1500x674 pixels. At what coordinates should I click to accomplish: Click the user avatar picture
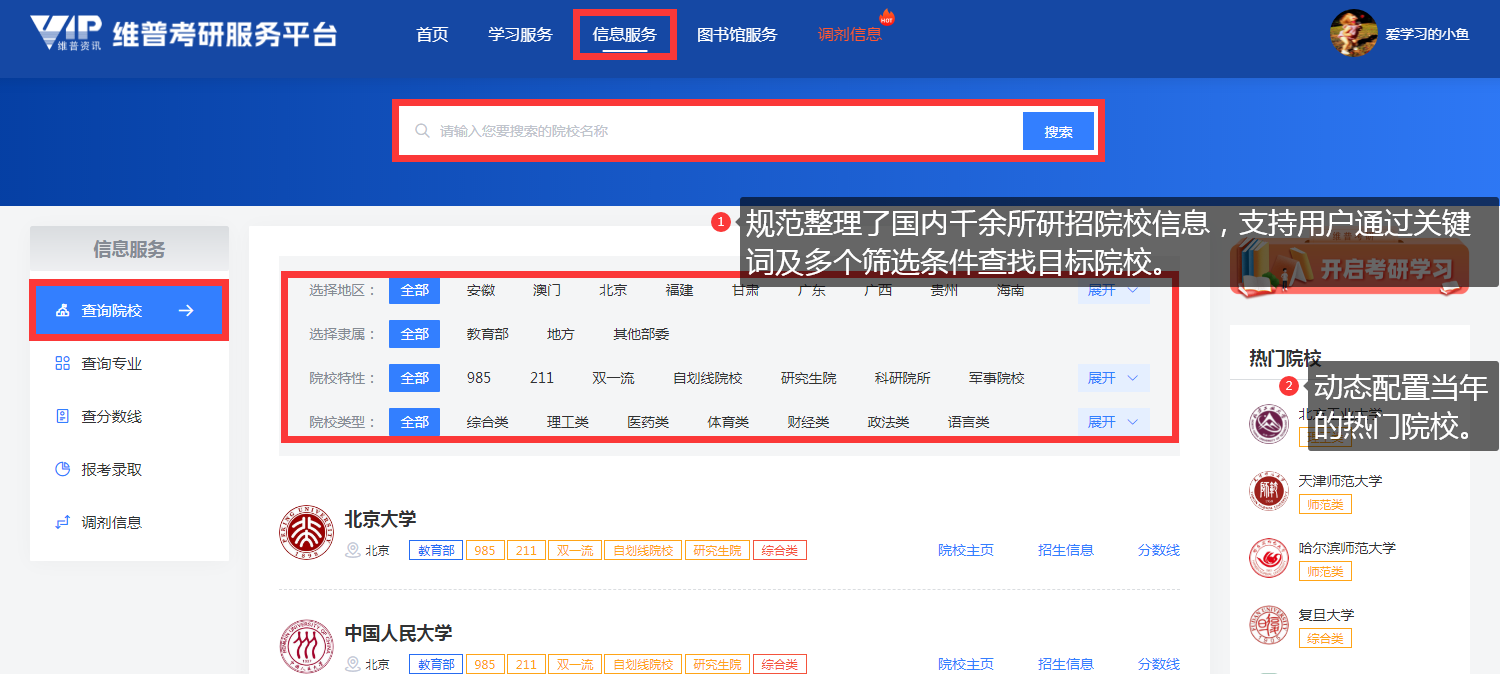[1353, 33]
